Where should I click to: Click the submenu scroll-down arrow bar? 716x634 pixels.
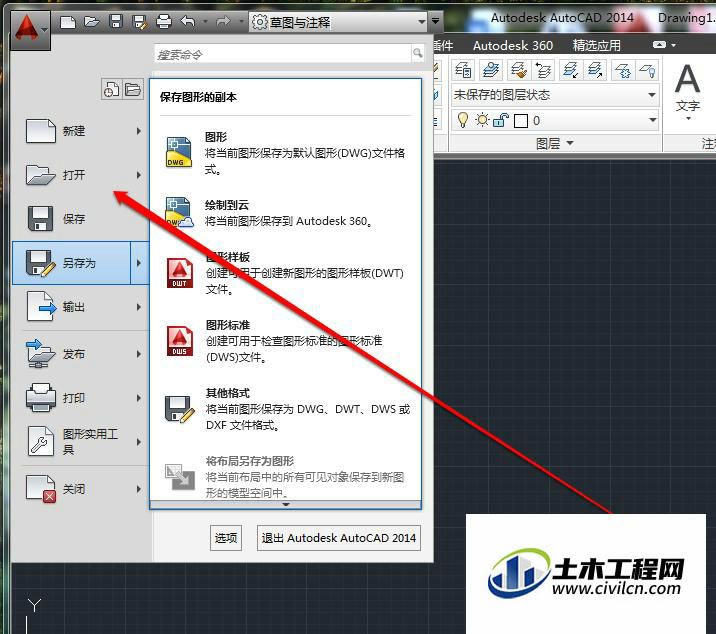(285, 505)
